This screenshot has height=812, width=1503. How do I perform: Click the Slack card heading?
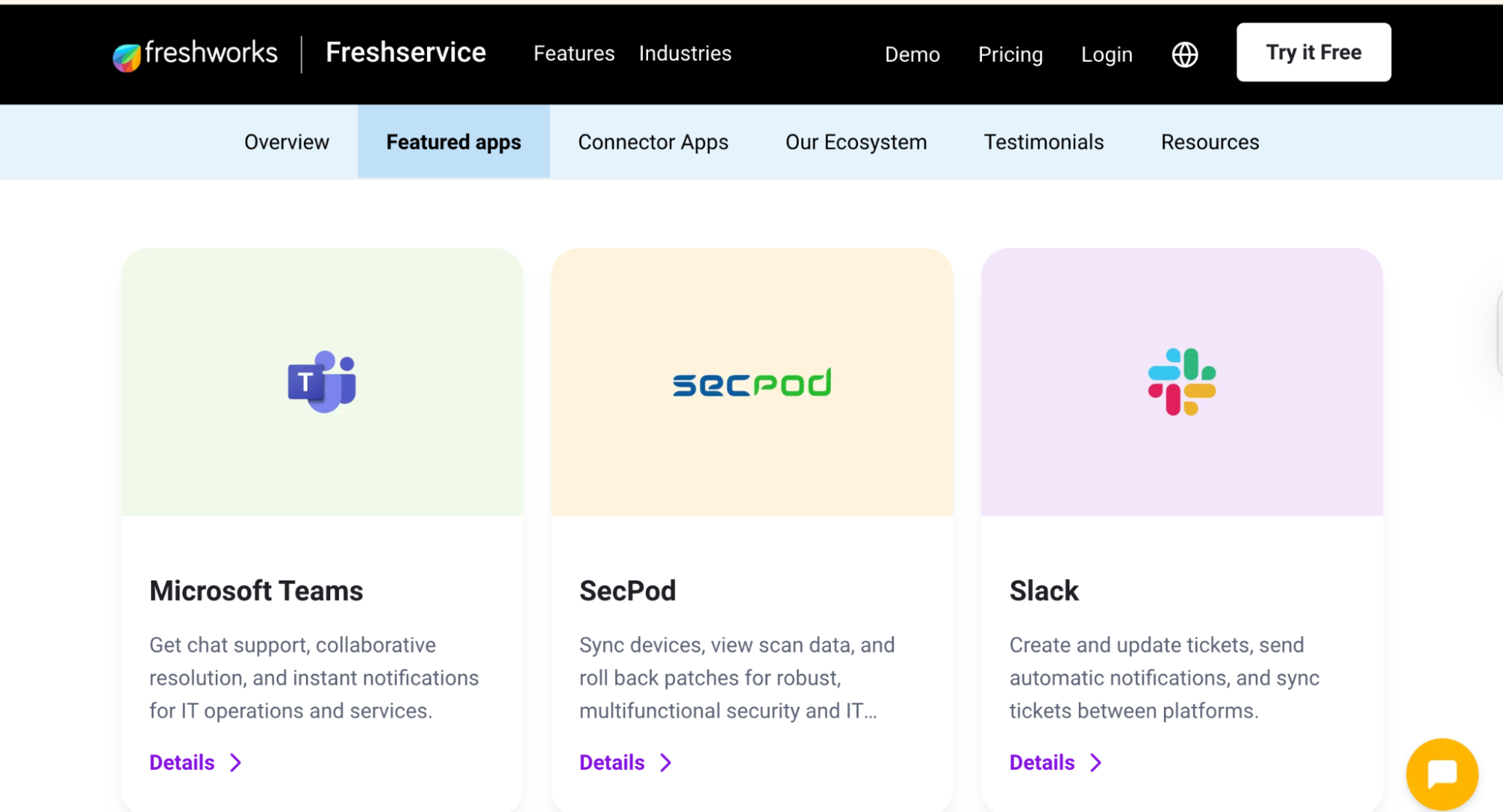tap(1044, 591)
